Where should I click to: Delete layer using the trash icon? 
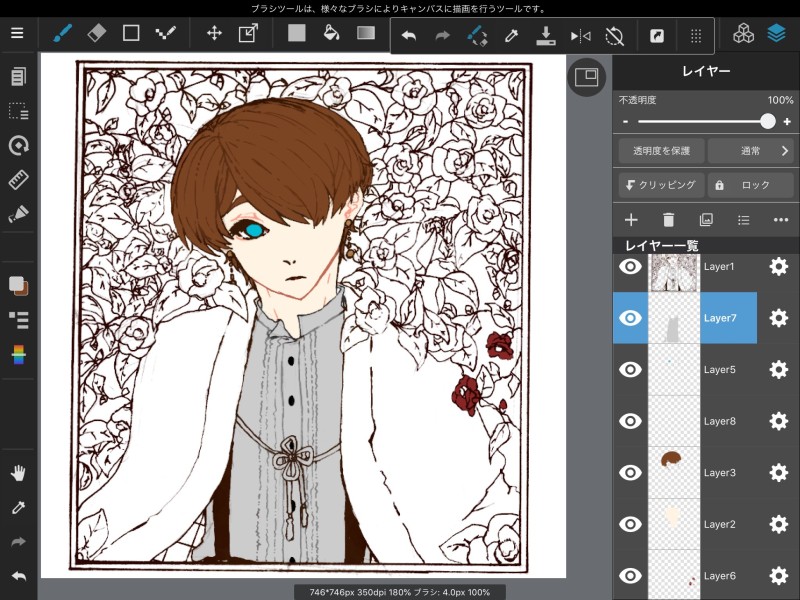[668, 220]
